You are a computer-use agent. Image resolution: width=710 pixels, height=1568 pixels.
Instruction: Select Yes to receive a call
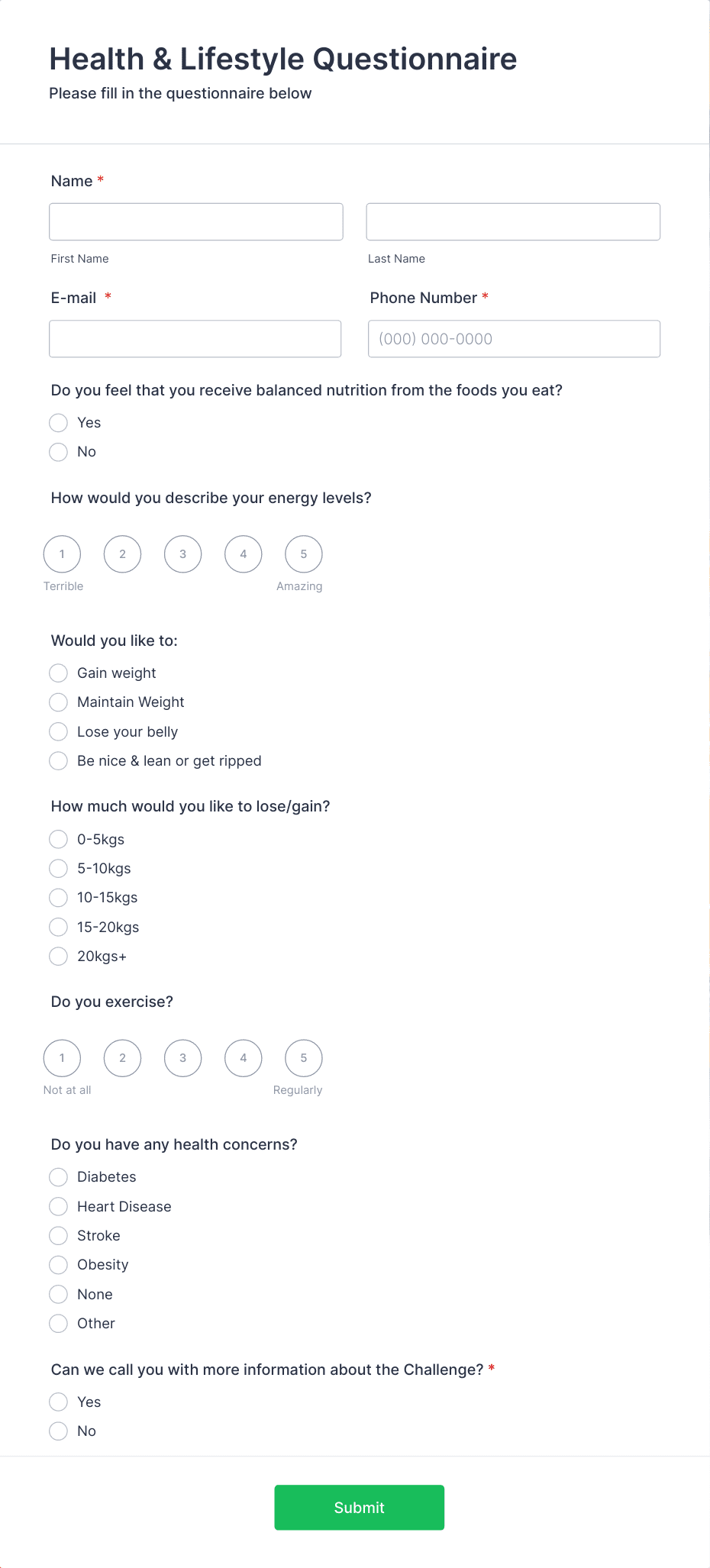[x=58, y=1402]
